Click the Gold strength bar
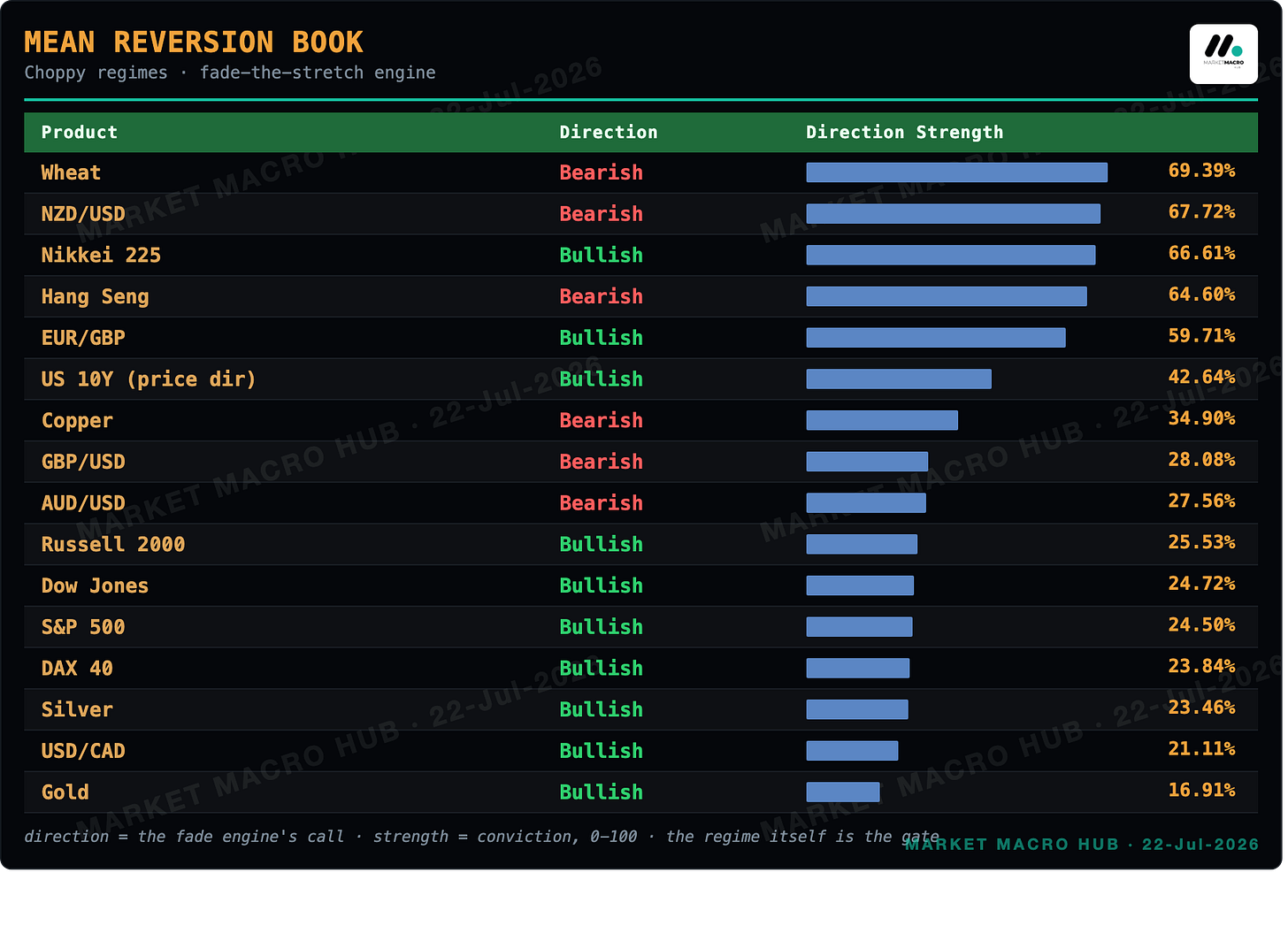 (x=843, y=792)
